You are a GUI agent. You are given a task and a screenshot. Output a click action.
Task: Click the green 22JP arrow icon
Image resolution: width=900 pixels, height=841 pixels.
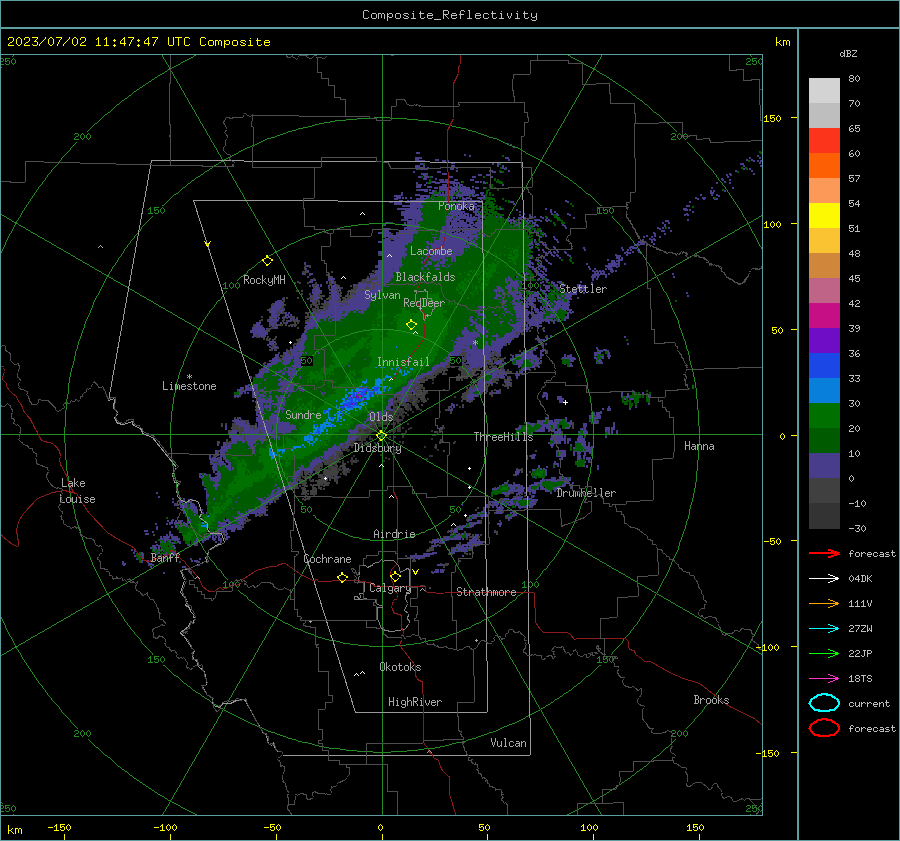click(x=824, y=653)
